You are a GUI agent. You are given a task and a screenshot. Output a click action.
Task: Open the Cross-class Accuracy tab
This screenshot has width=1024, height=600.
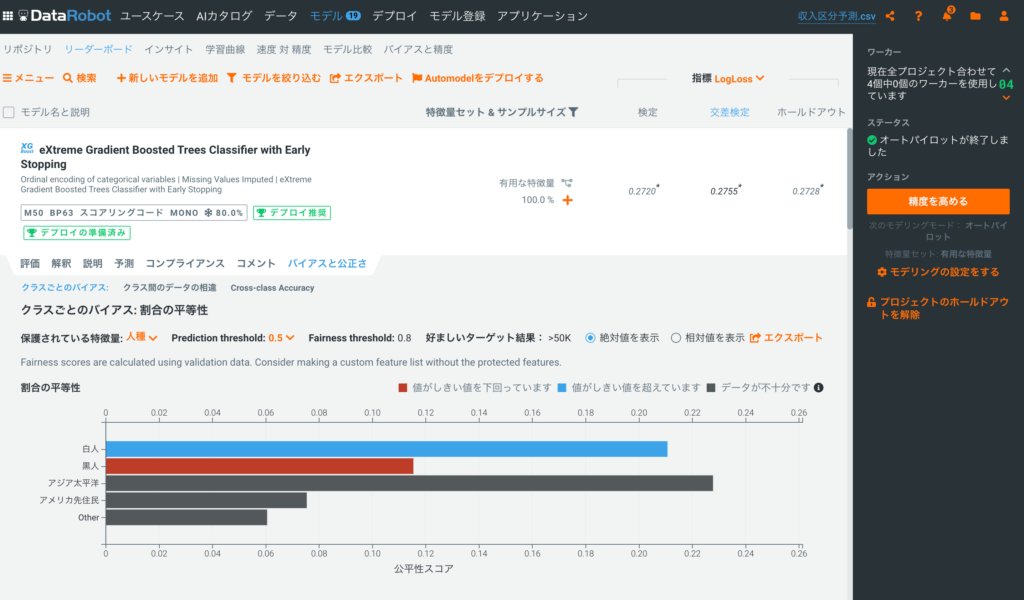(x=272, y=288)
